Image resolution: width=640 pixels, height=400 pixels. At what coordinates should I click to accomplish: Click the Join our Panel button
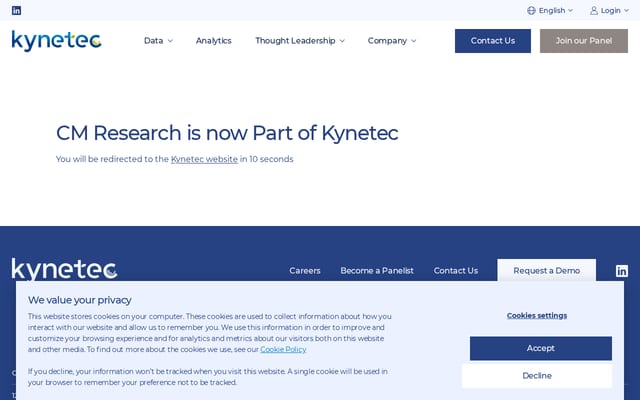pyautogui.click(x=584, y=41)
